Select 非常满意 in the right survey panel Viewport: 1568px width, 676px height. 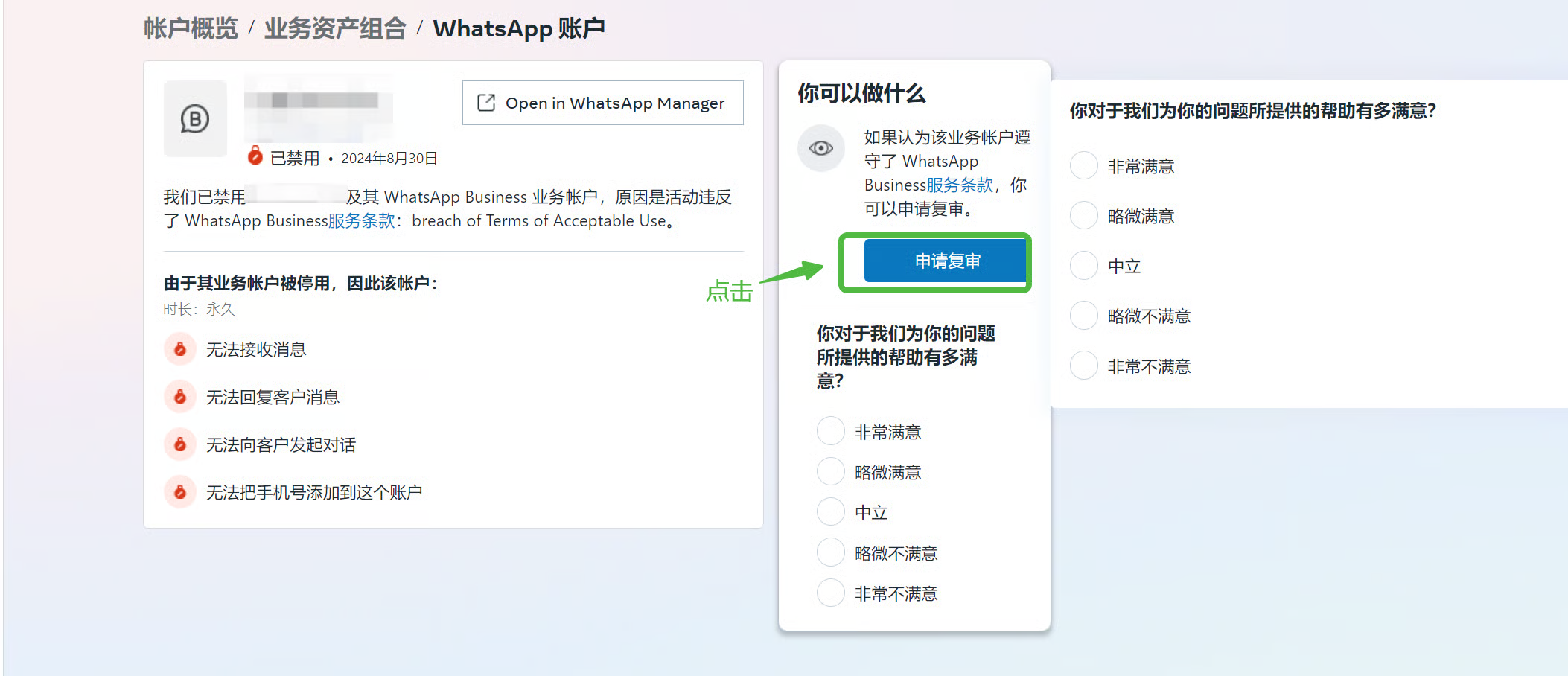1083,165
